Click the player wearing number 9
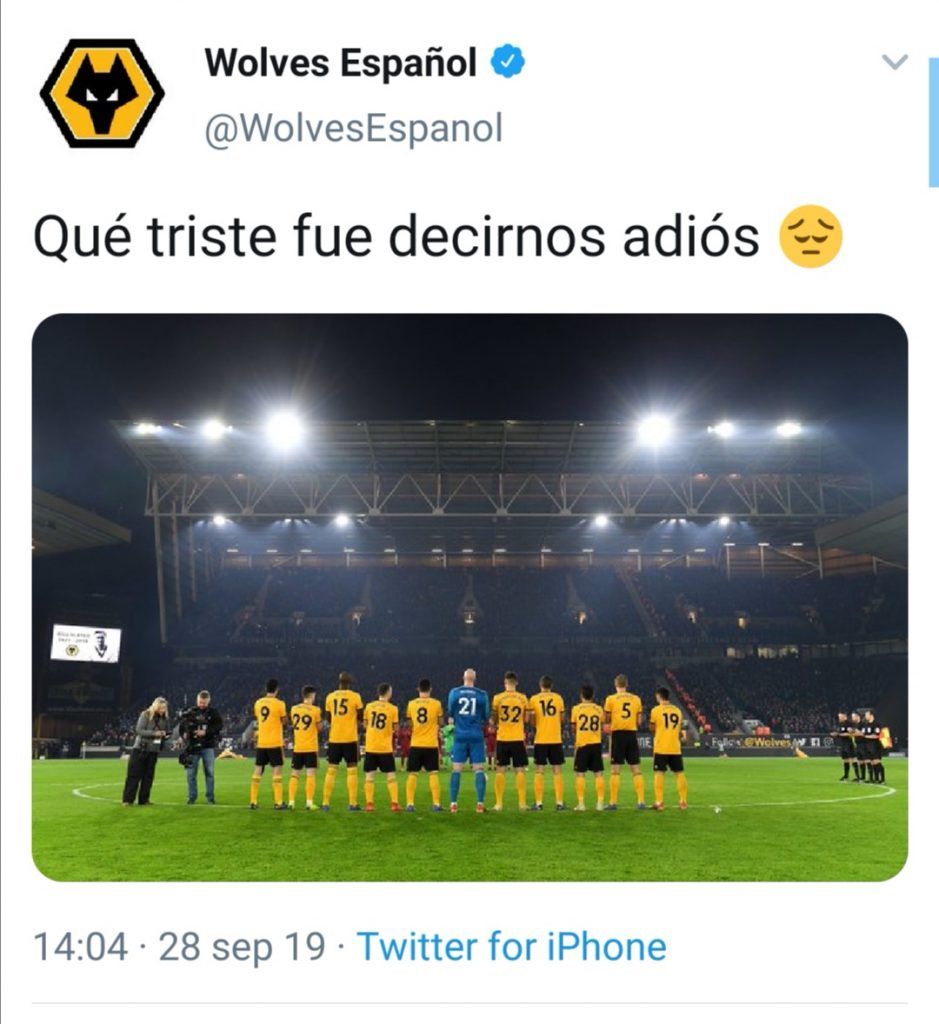This screenshot has height=1024, width=939. [270, 744]
